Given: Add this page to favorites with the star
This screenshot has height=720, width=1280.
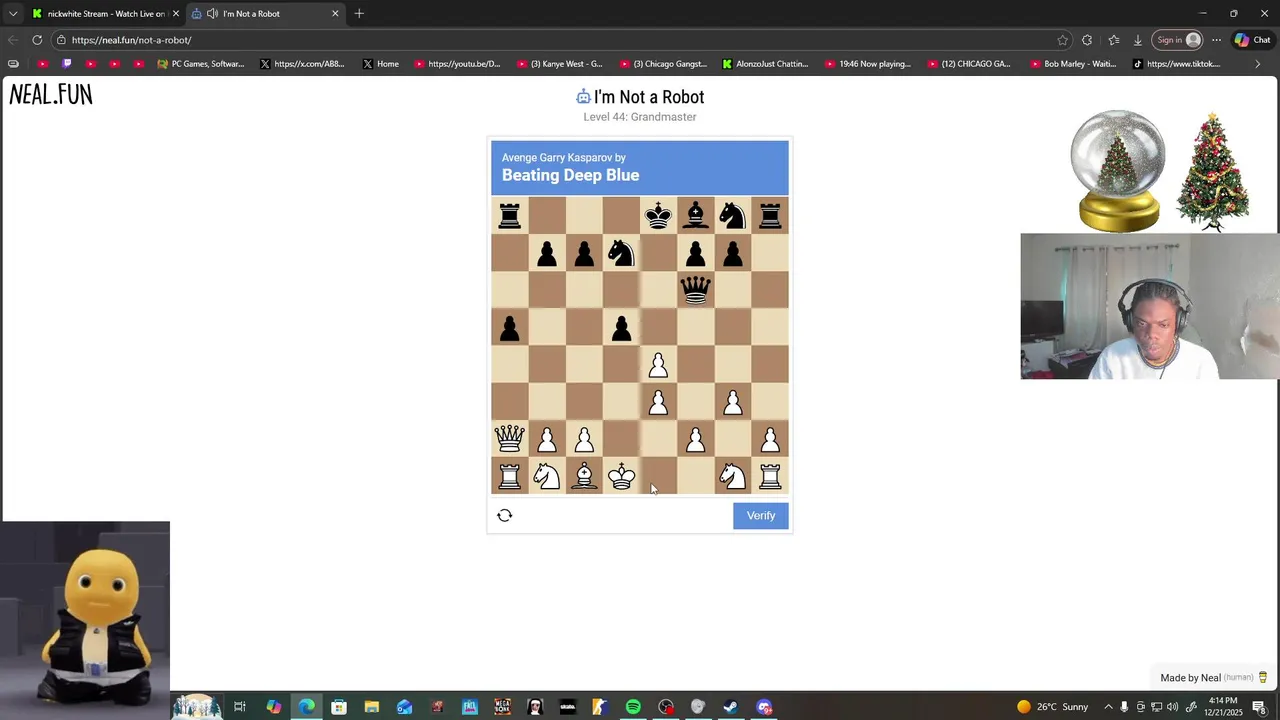Looking at the screenshot, I should (1062, 40).
